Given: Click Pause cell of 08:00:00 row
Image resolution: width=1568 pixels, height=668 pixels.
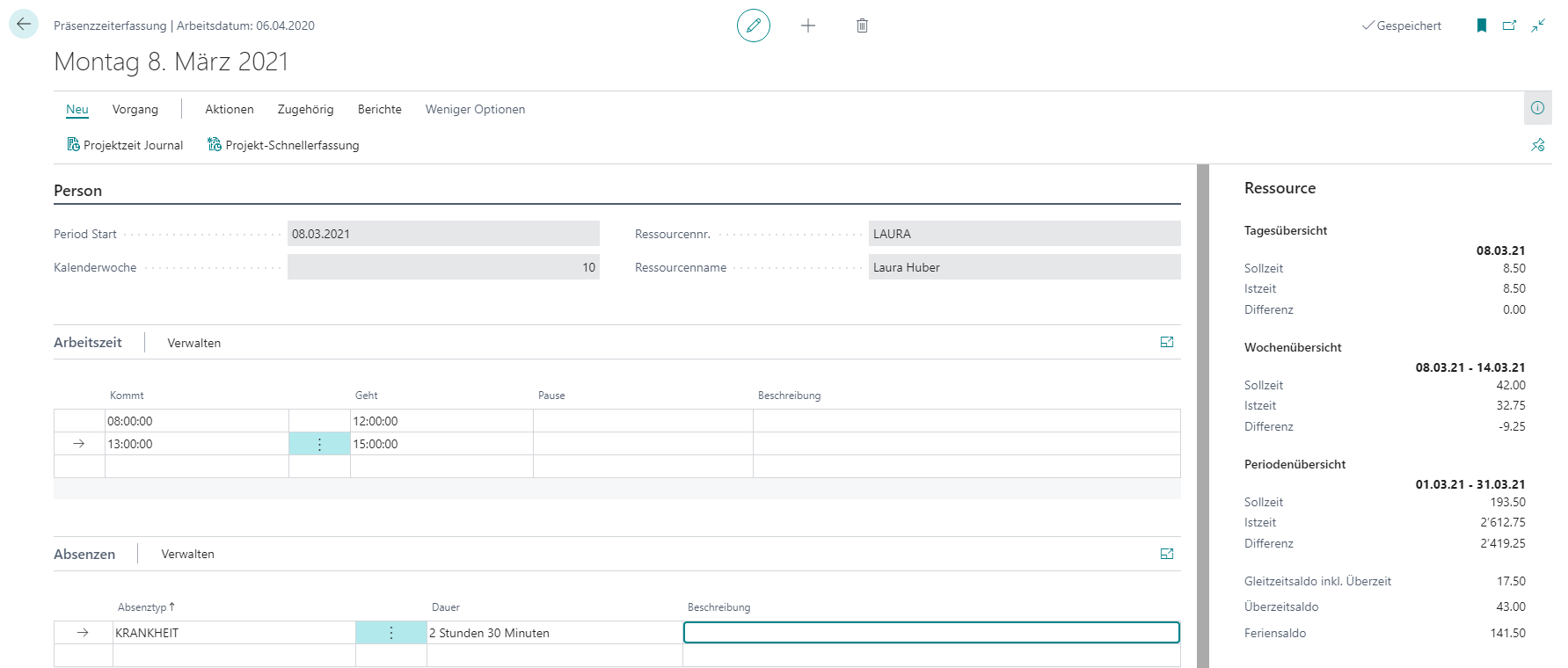Looking at the screenshot, I should pos(643,421).
